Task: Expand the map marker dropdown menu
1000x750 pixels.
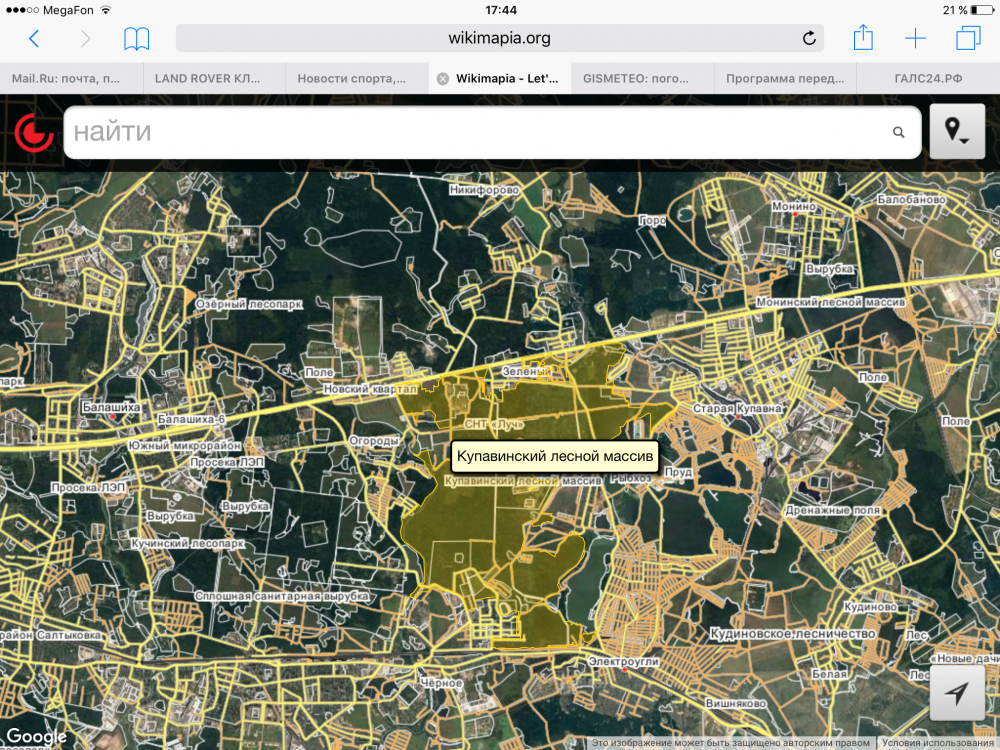Action: (957, 131)
